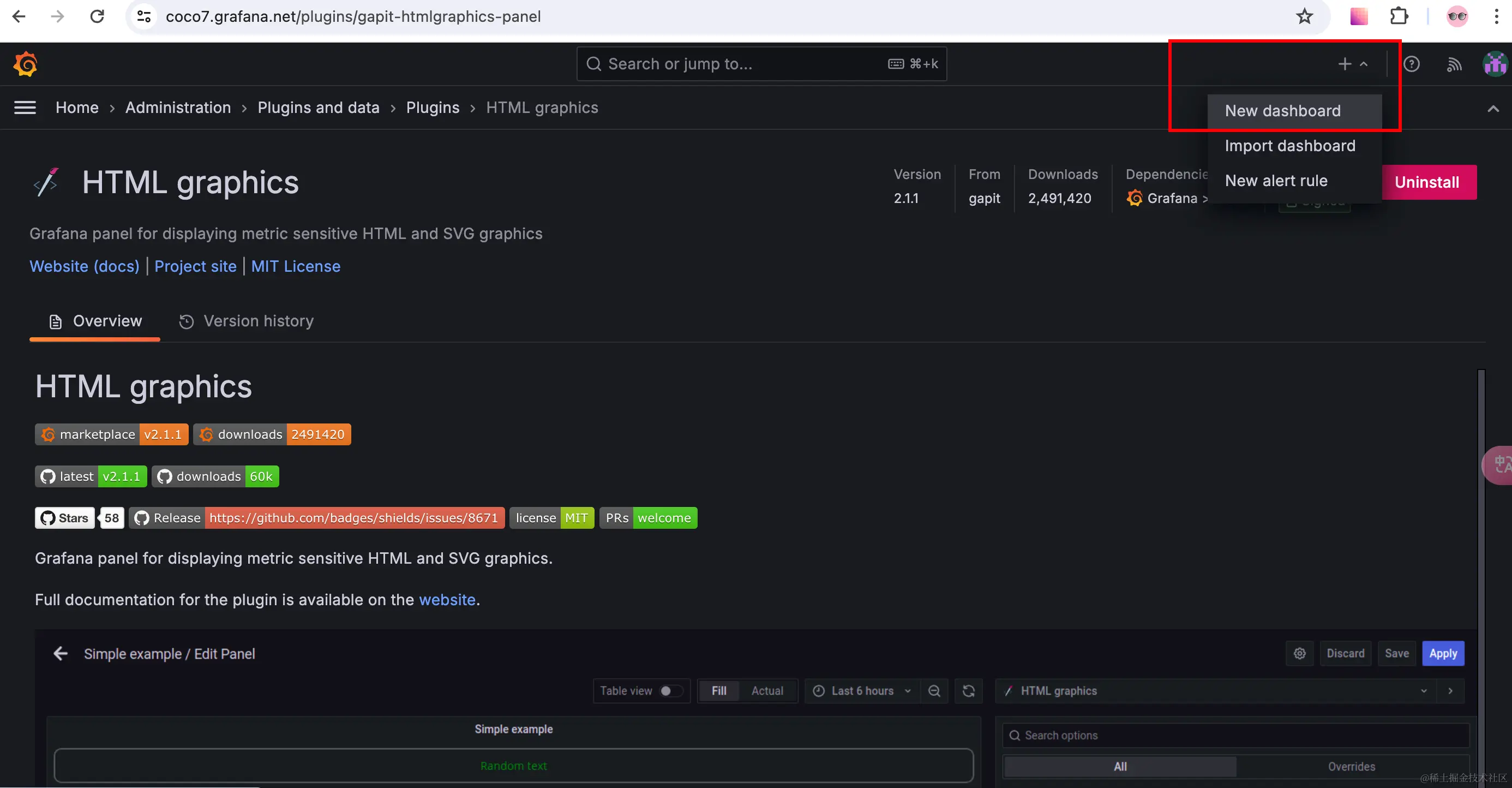Click the license MIT badge
The width and height of the screenshot is (1512, 788).
click(x=552, y=518)
